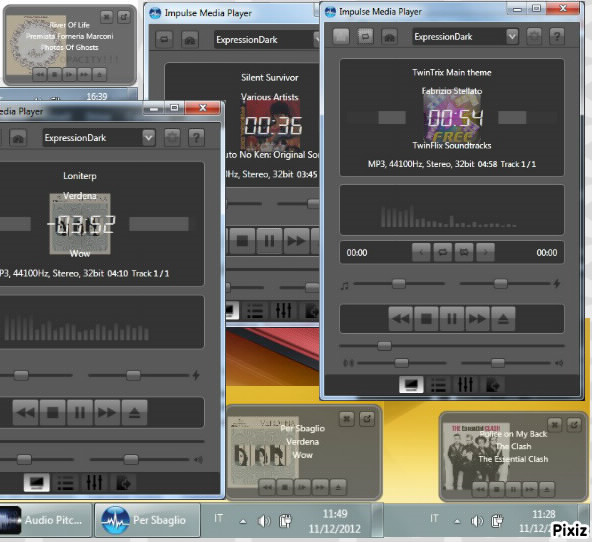Click gauge icon in TwinTrix window toolbar

point(389,37)
